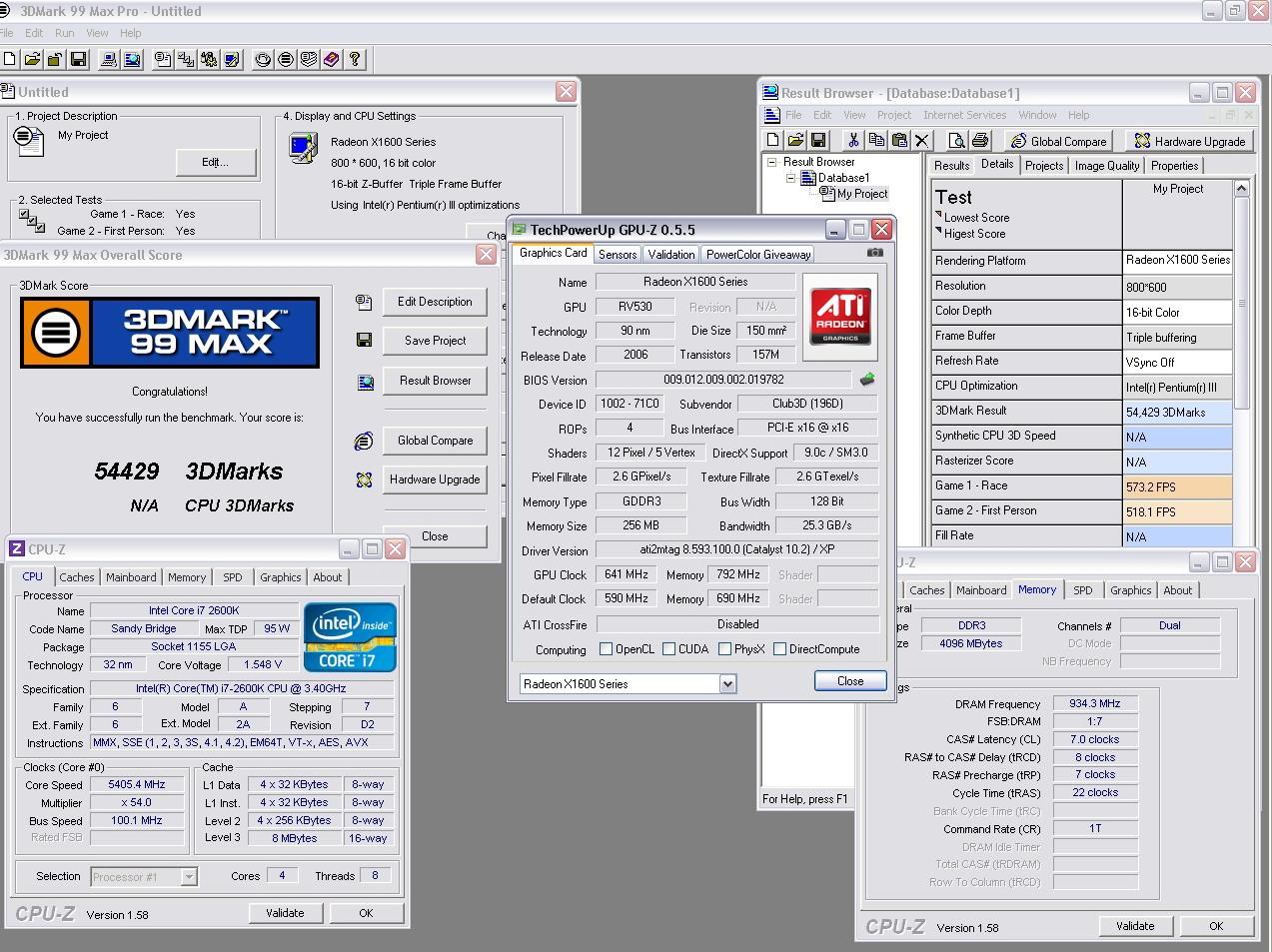Click the Save Project button in score dialog
Viewport: 1272px width, 952px height.
(x=435, y=341)
